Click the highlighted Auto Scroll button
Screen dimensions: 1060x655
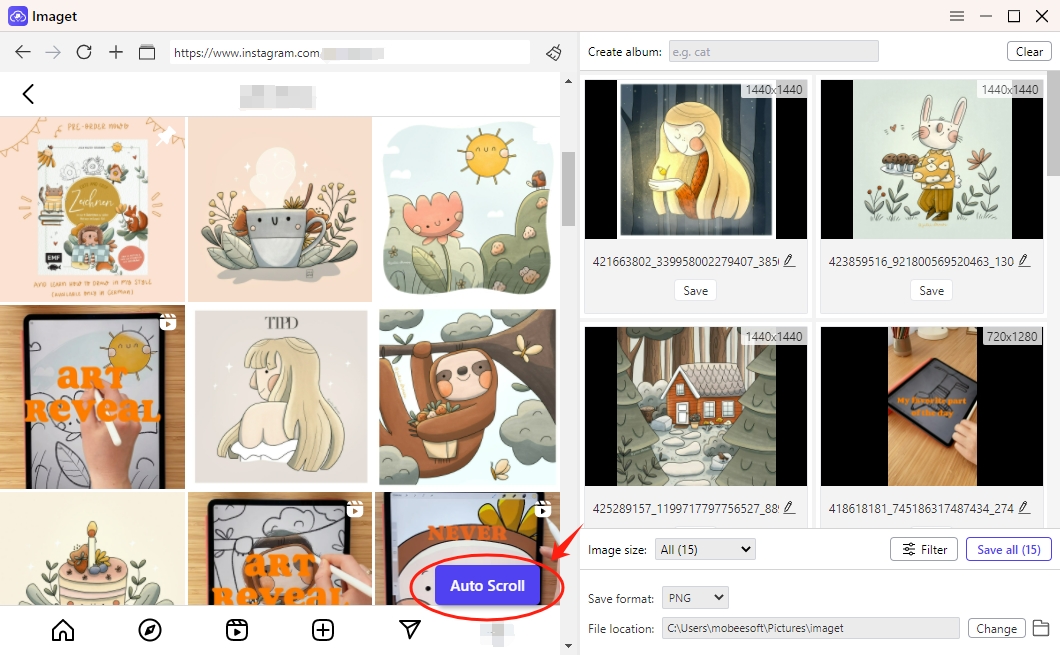(x=487, y=586)
